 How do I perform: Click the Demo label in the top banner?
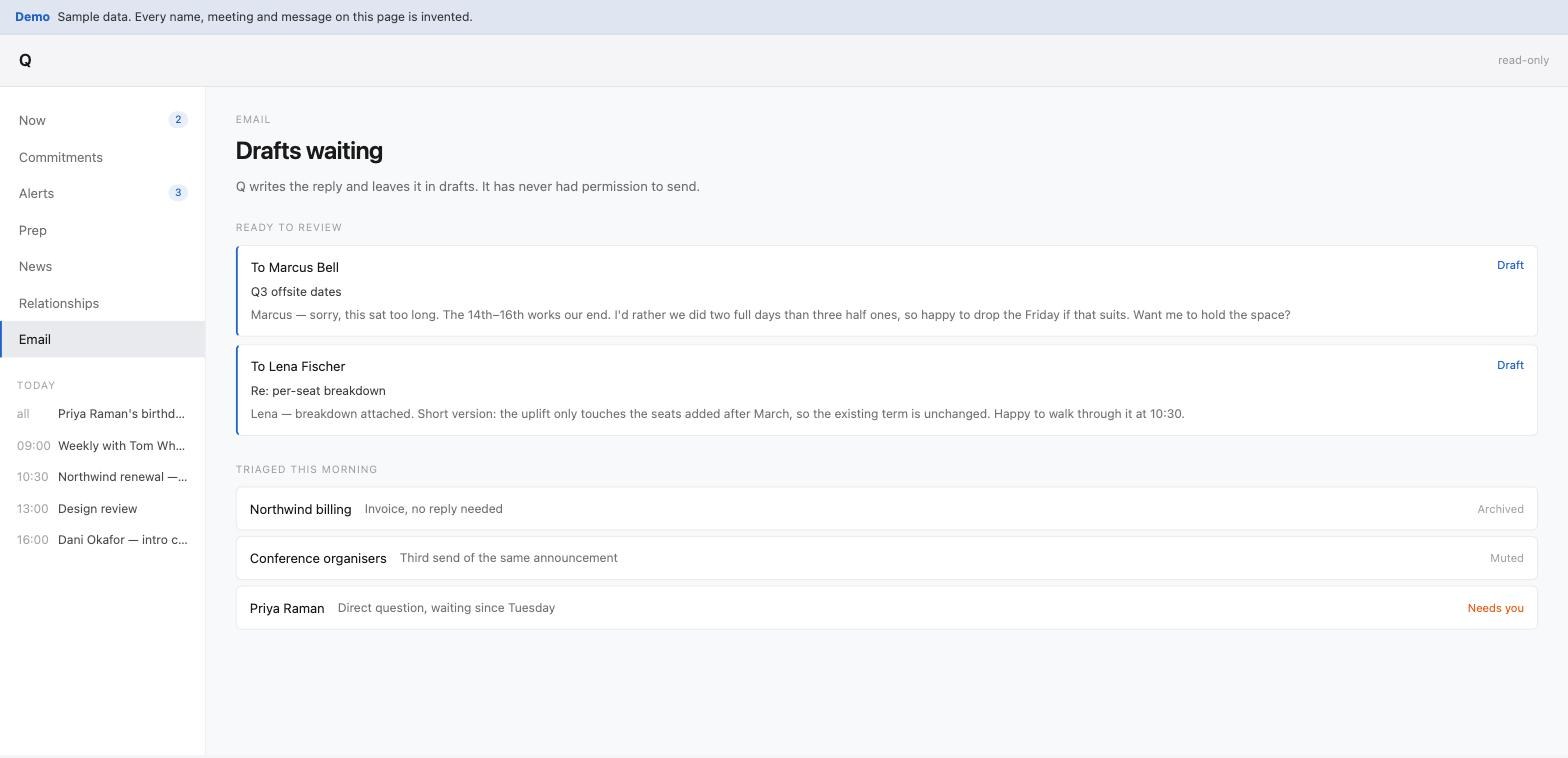(32, 17)
